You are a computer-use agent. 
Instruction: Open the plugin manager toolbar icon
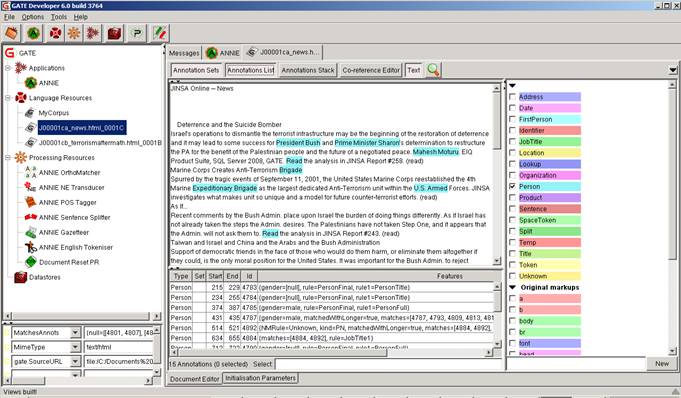138,33
